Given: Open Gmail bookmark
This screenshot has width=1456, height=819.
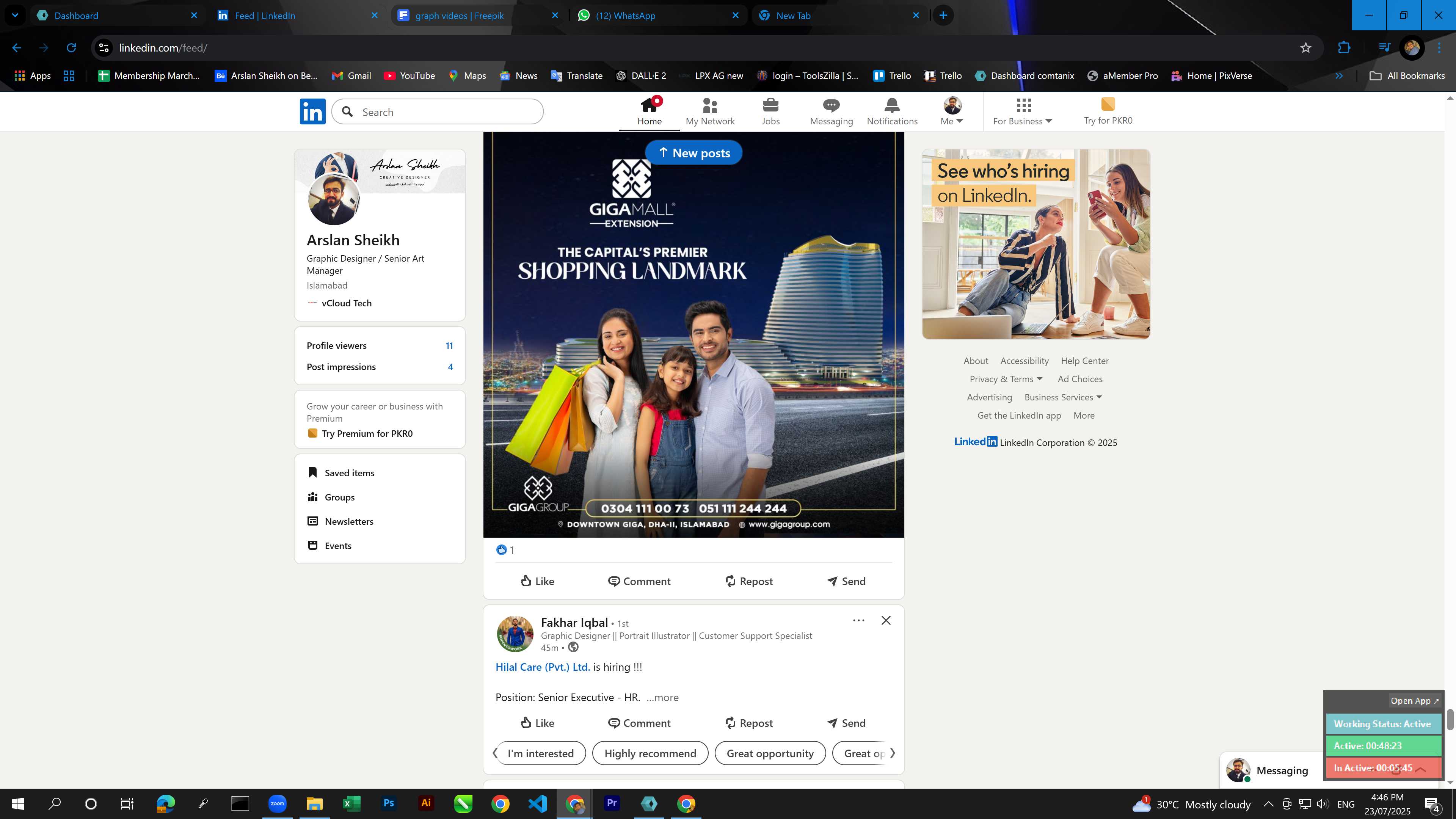Looking at the screenshot, I should [x=351, y=76].
